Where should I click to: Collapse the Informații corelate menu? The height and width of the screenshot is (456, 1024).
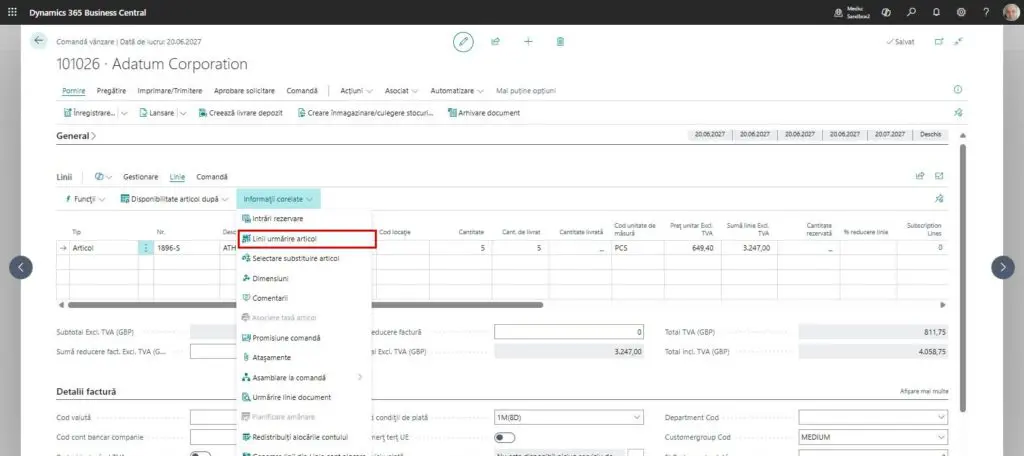click(278, 199)
